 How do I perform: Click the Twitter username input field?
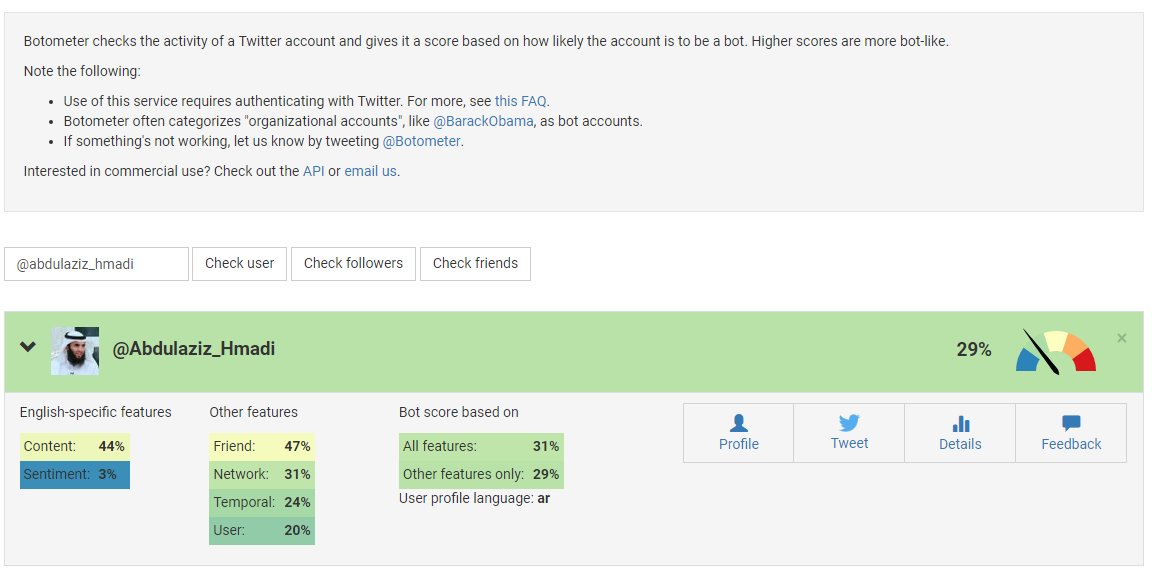tap(96, 264)
